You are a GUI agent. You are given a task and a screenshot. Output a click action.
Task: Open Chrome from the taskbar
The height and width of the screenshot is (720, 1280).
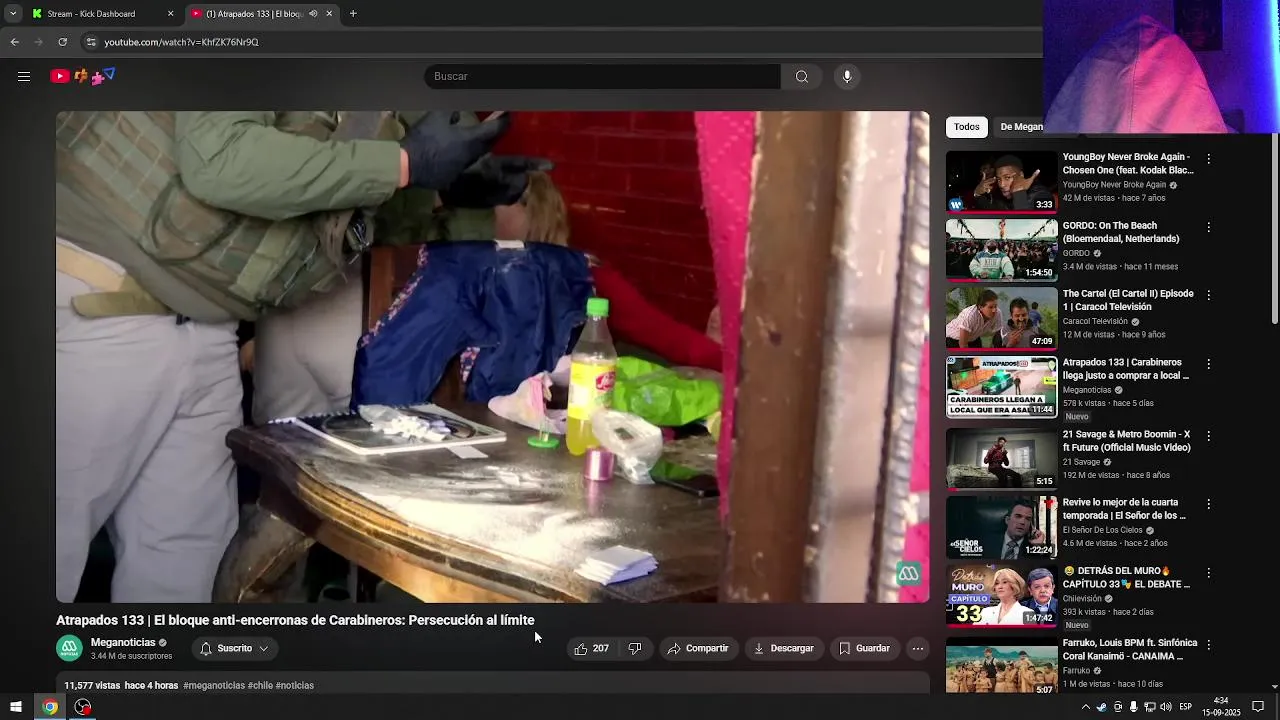click(x=49, y=707)
